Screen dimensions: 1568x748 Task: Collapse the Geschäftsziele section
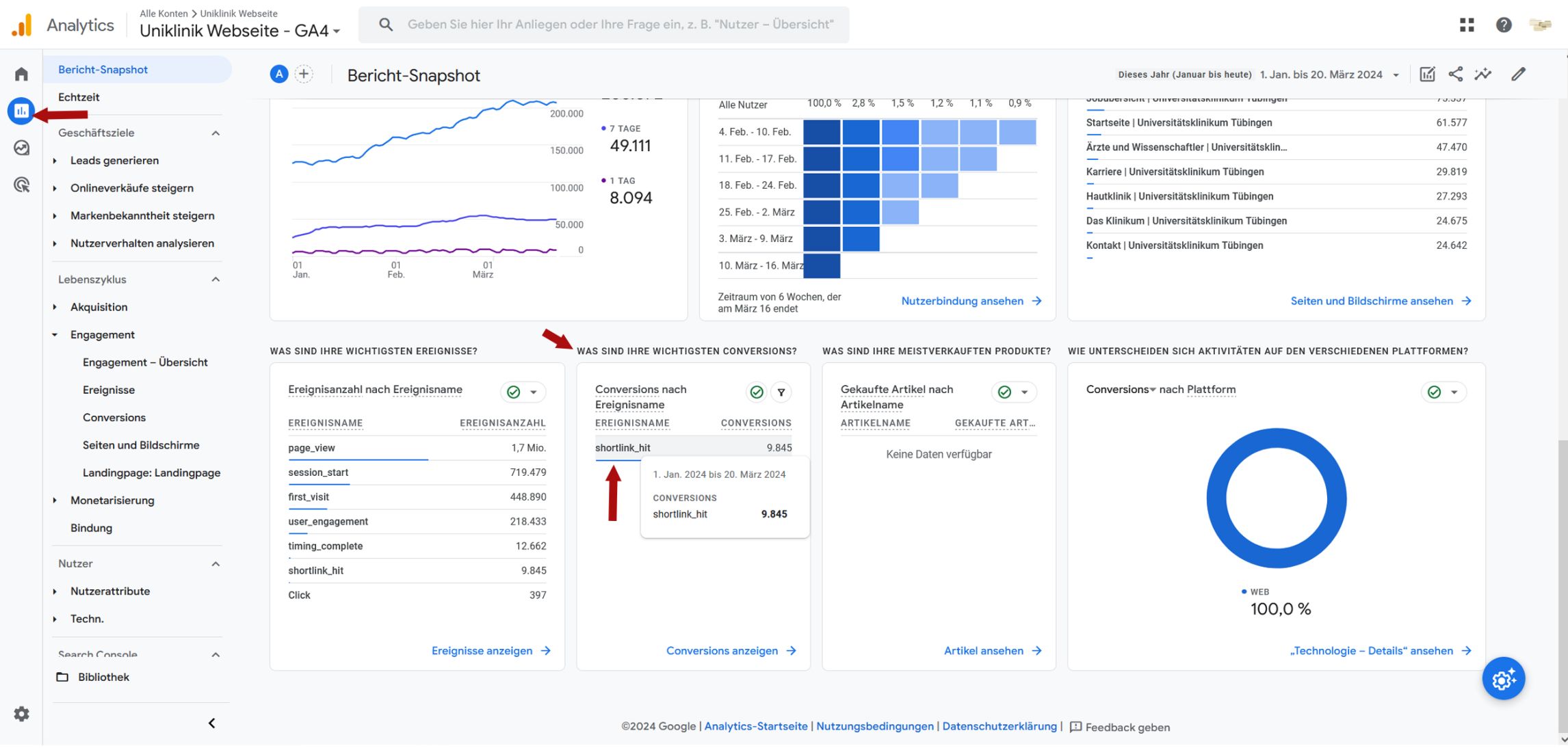click(215, 133)
